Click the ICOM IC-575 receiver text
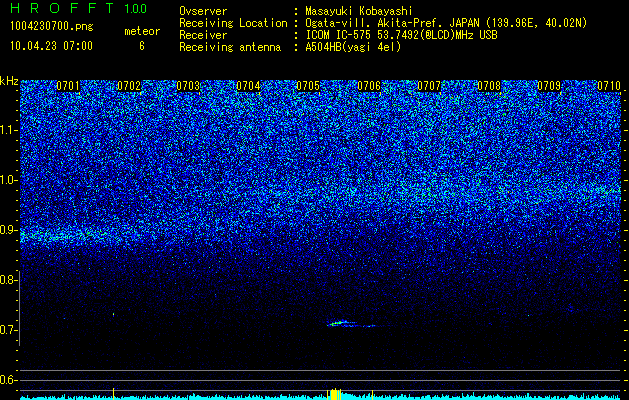This screenshot has width=629, height=400. 401,35
